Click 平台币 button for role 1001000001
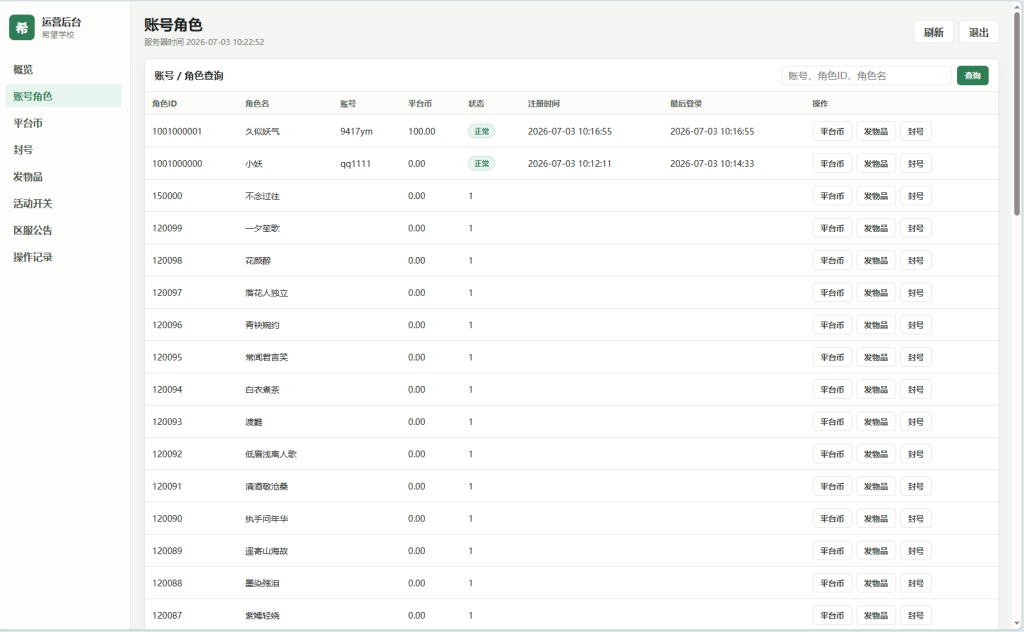The image size is (1024, 632). click(832, 131)
